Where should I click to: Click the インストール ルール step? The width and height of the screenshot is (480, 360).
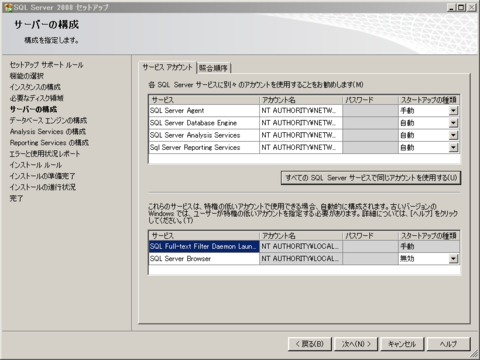(x=36, y=165)
